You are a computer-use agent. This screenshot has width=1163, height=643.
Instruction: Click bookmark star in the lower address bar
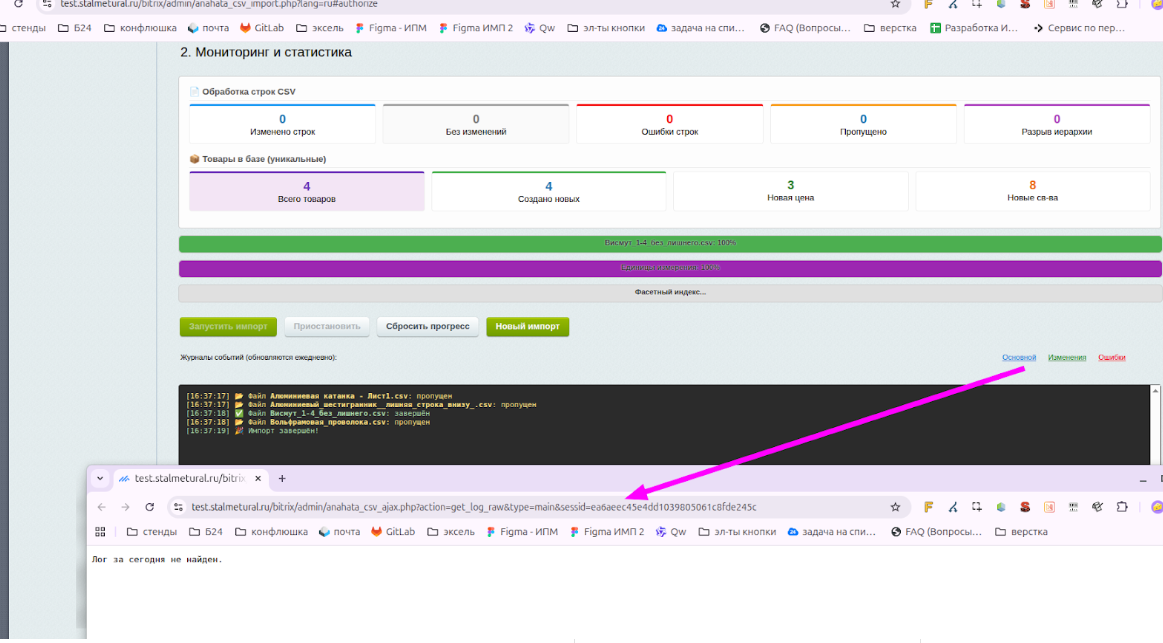pos(895,507)
